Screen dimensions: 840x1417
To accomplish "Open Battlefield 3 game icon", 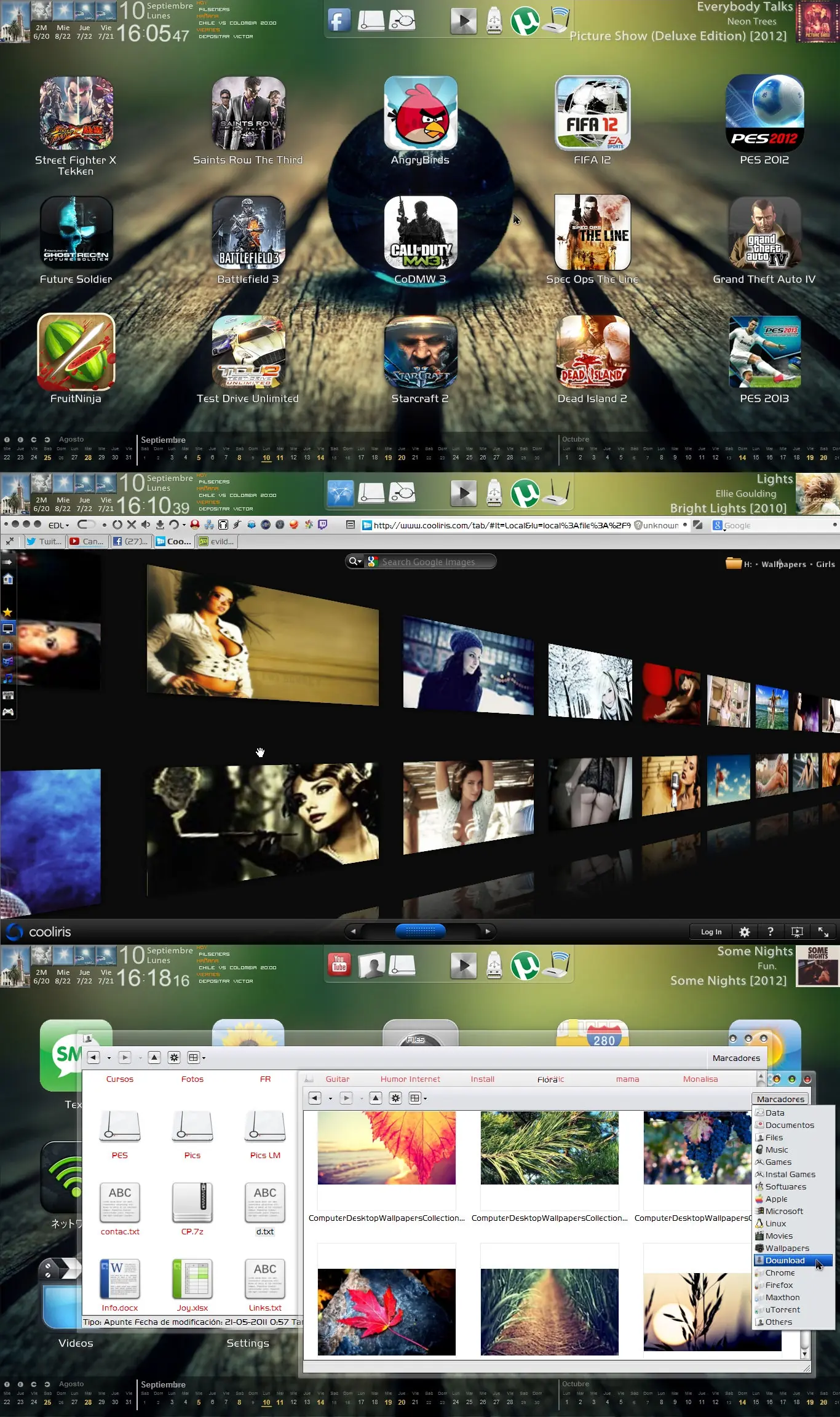I will point(248,232).
